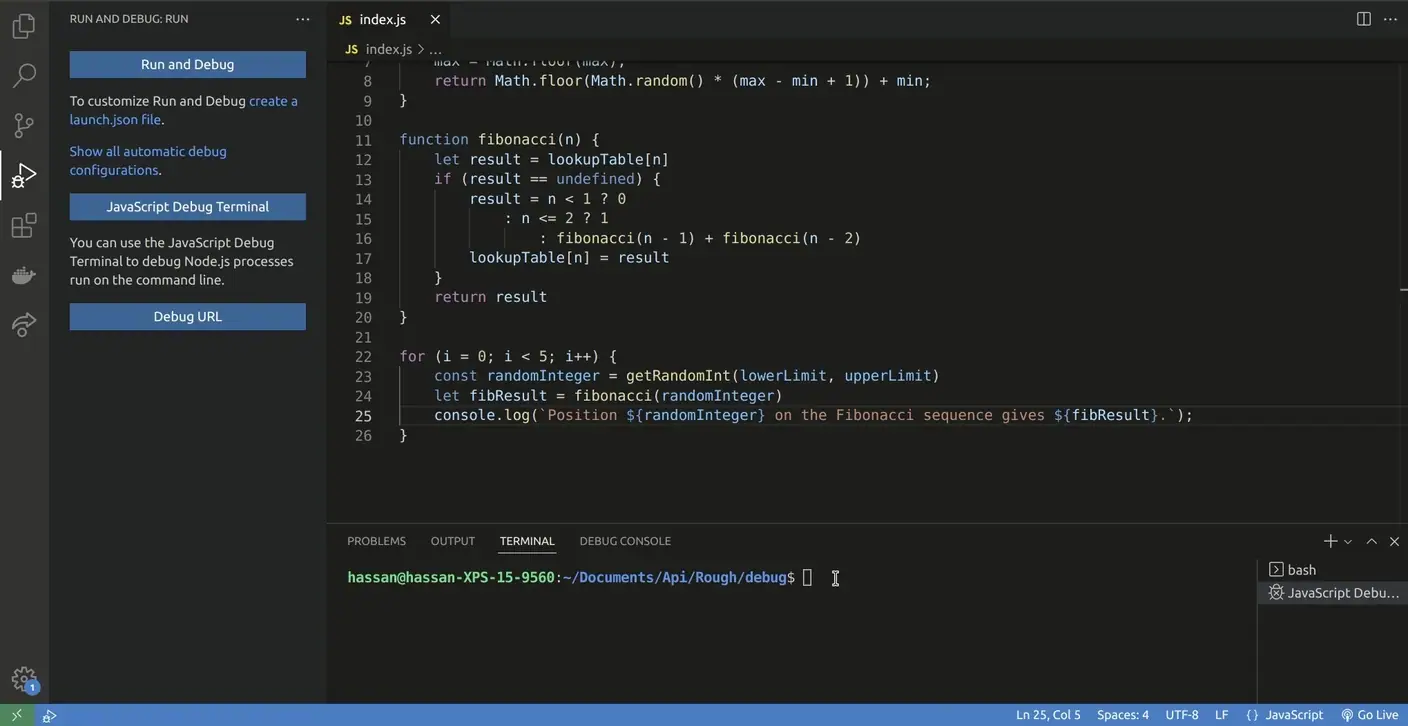Switch to the OUTPUT tab

click(453, 541)
